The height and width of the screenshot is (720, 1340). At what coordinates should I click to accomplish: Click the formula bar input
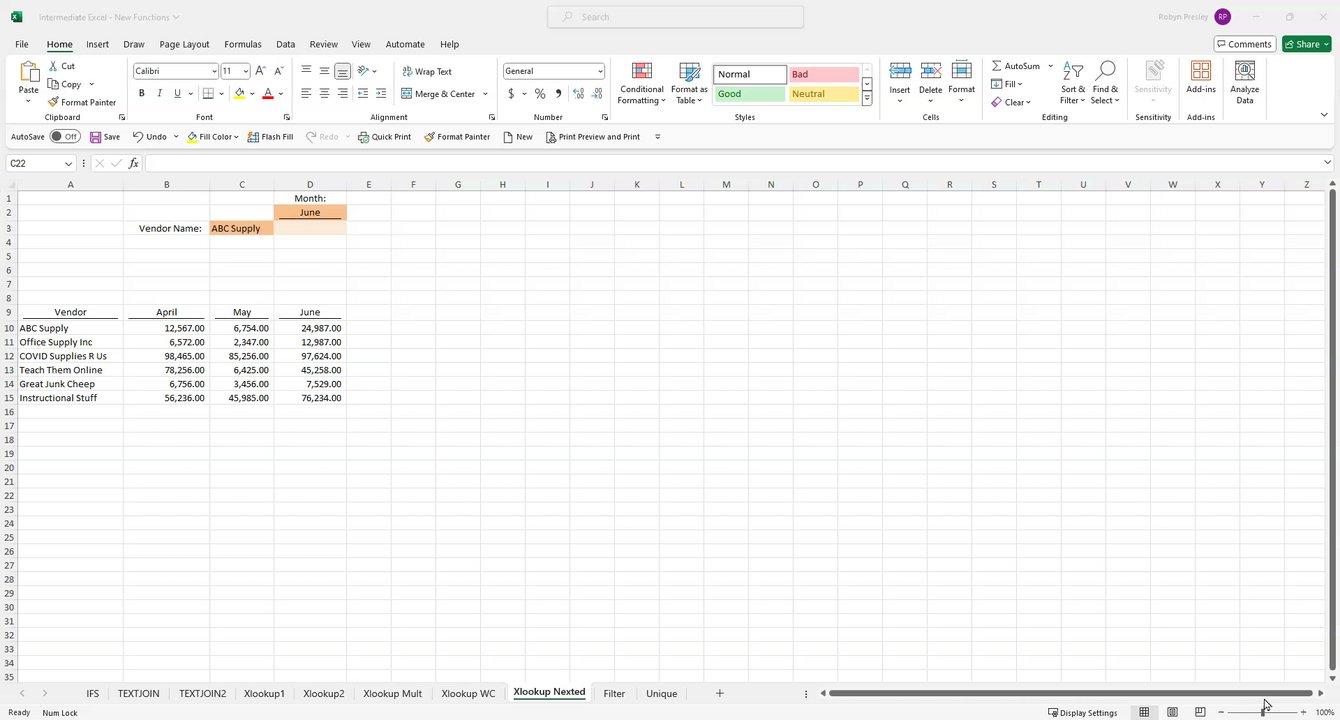[x=735, y=163]
